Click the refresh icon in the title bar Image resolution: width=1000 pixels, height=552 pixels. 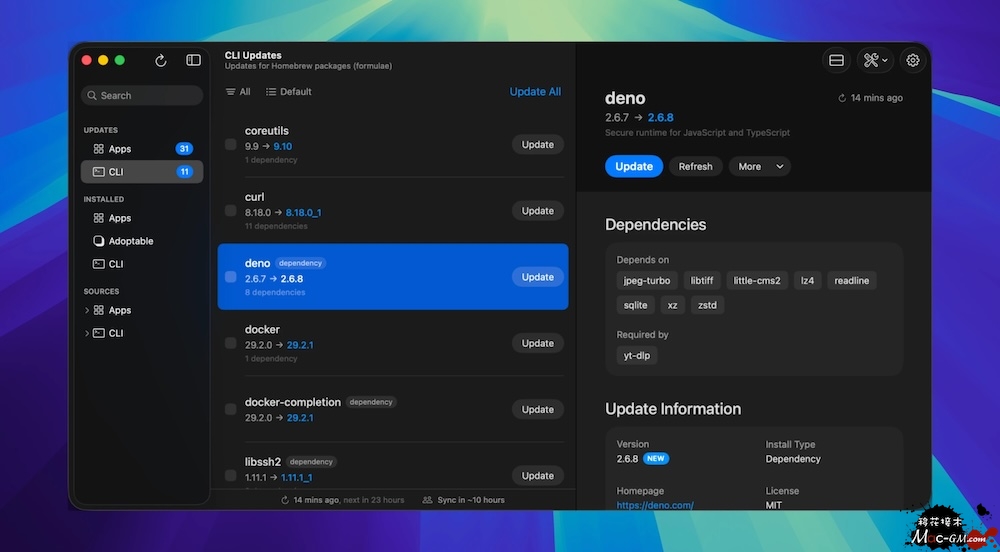pos(161,61)
